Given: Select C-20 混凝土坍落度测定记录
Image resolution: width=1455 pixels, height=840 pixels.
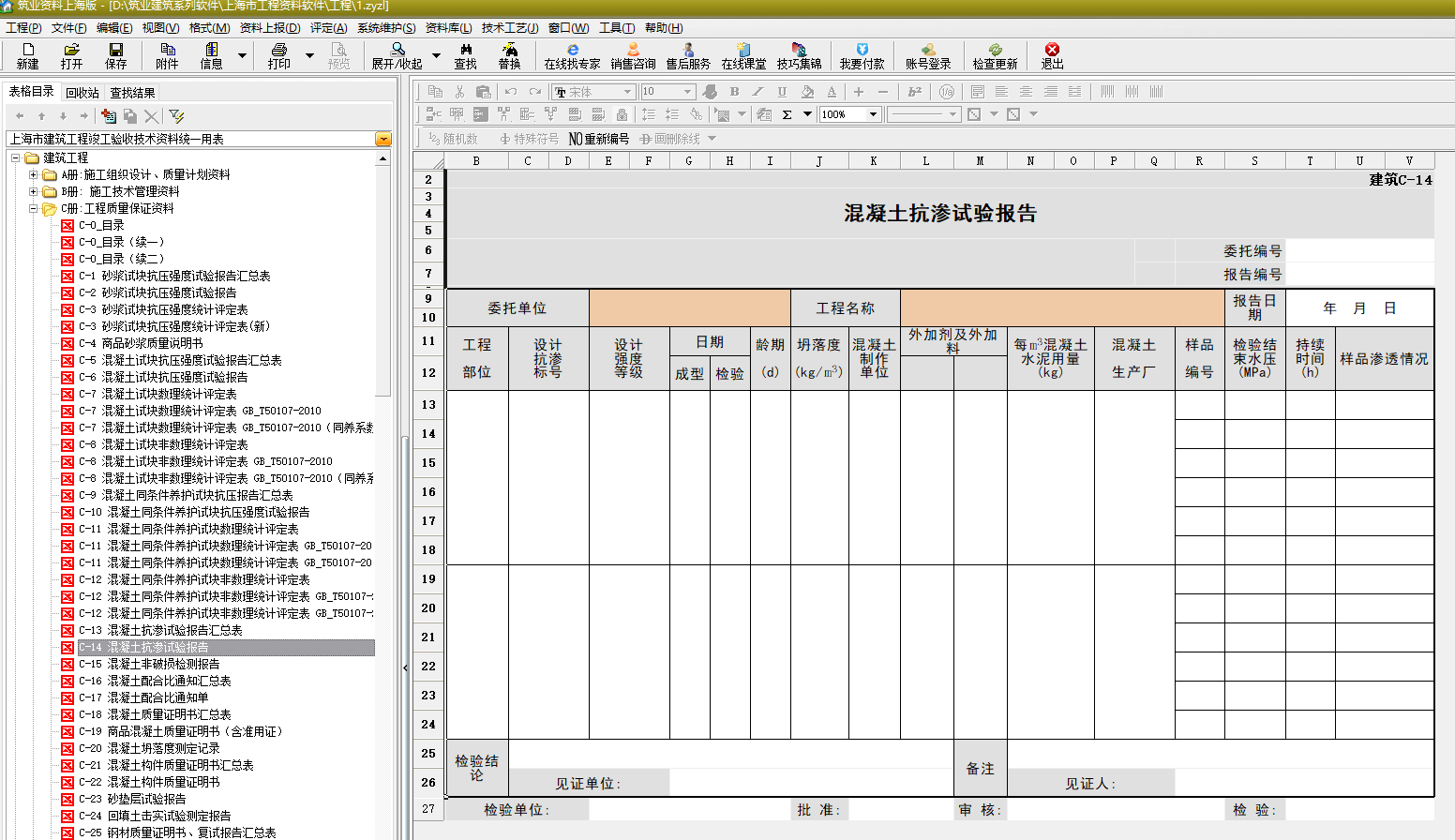Looking at the screenshot, I should pos(149,748).
